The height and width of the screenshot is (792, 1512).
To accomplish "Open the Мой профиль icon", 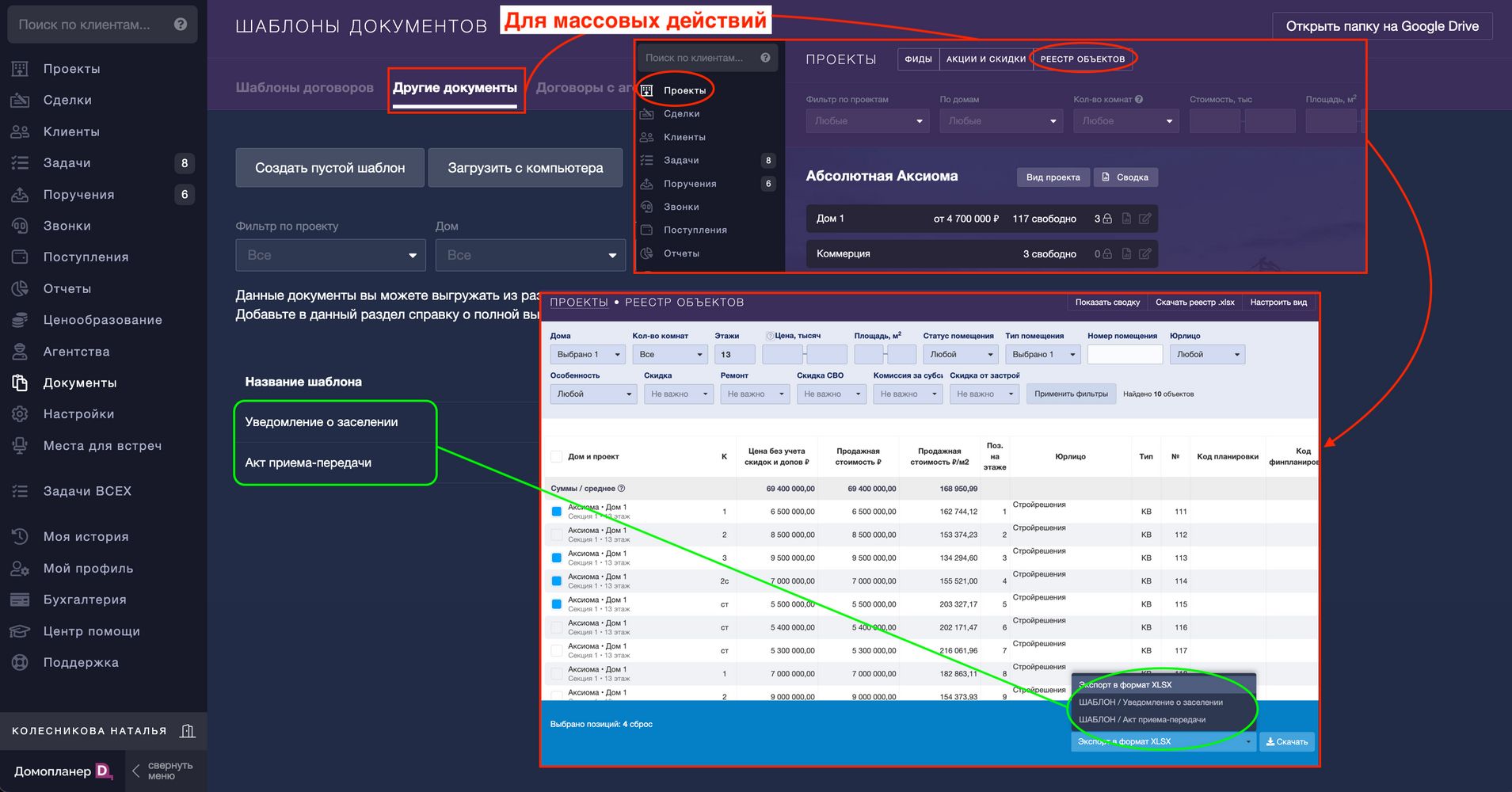I will pos(20,569).
